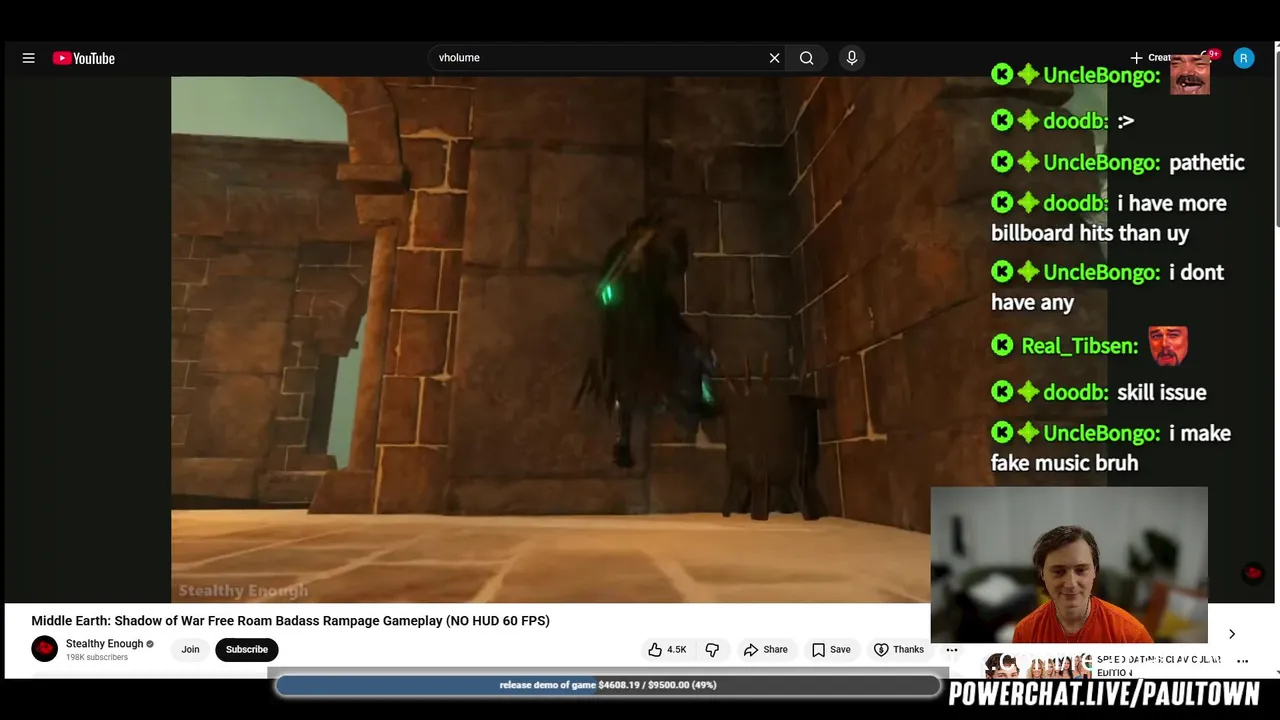Click the POWERCHAT.LIVE/PAULTOWN text

click(1104, 694)
